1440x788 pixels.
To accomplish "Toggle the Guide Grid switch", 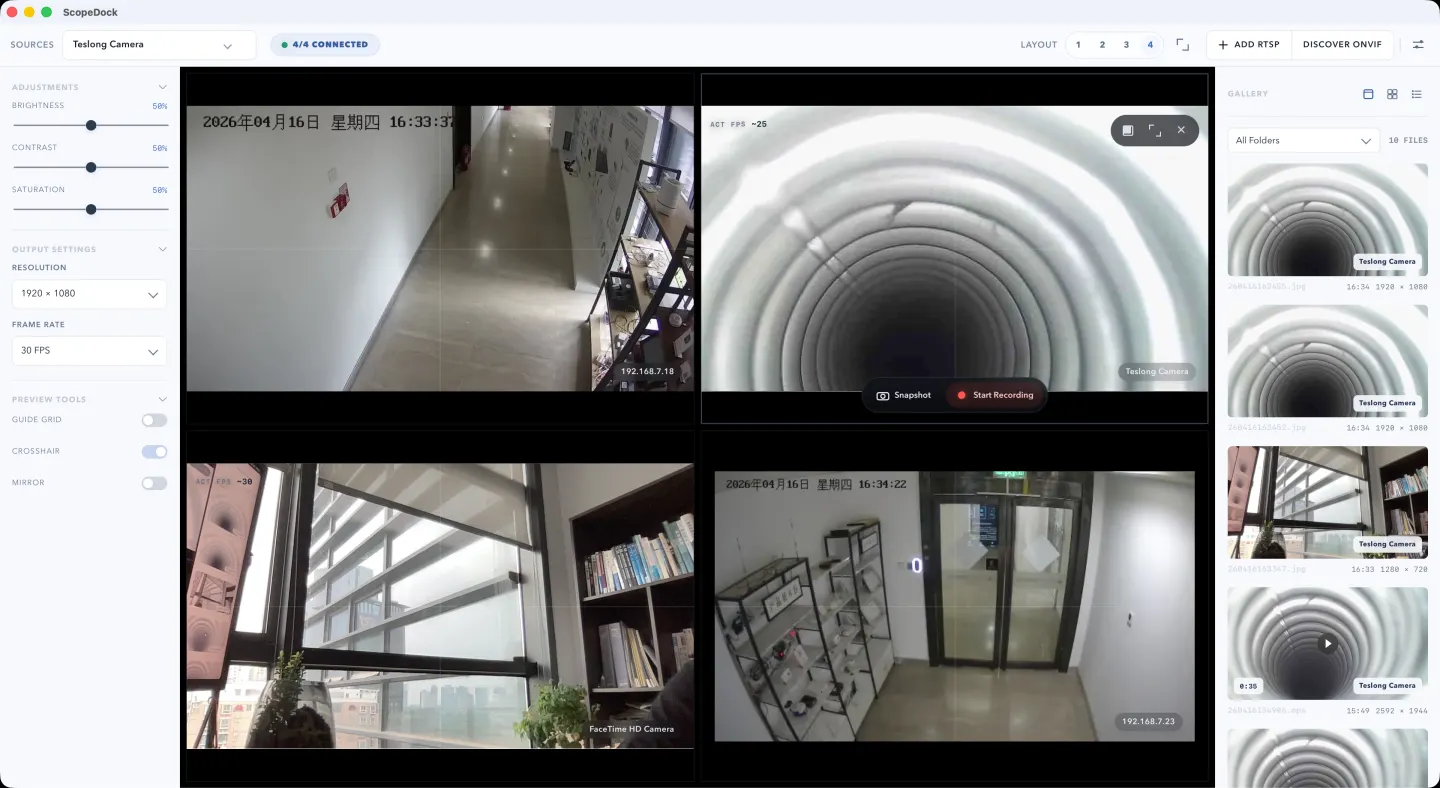I will click(x=154, y=420).
